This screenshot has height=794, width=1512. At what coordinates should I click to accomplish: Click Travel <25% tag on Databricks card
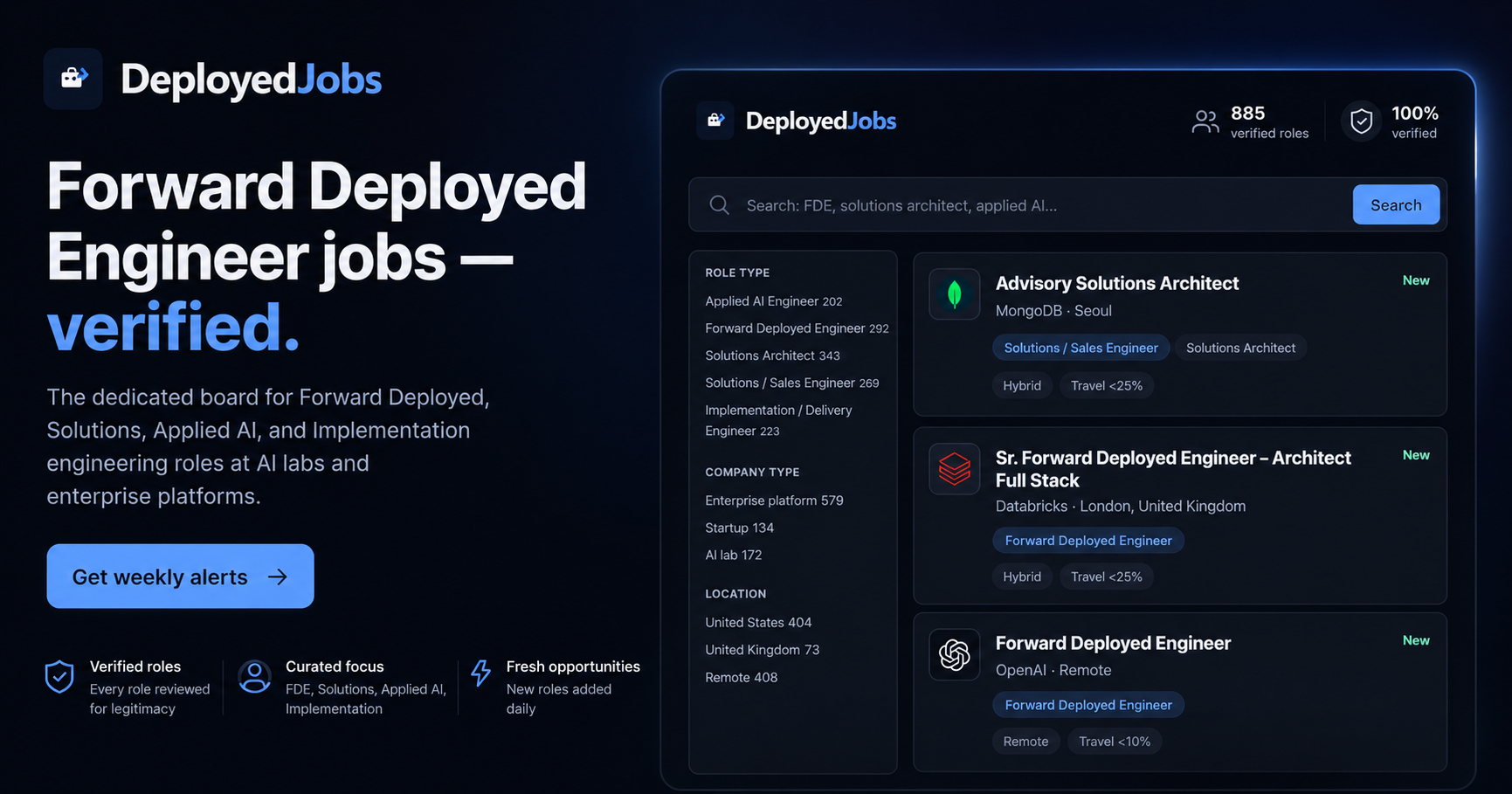[1107, 577]
